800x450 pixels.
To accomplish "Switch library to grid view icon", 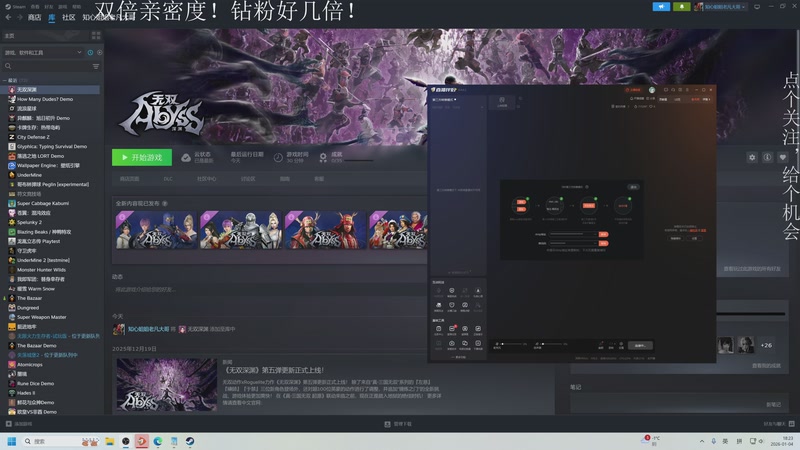I will pyautogui.click(x=96, y=35).
